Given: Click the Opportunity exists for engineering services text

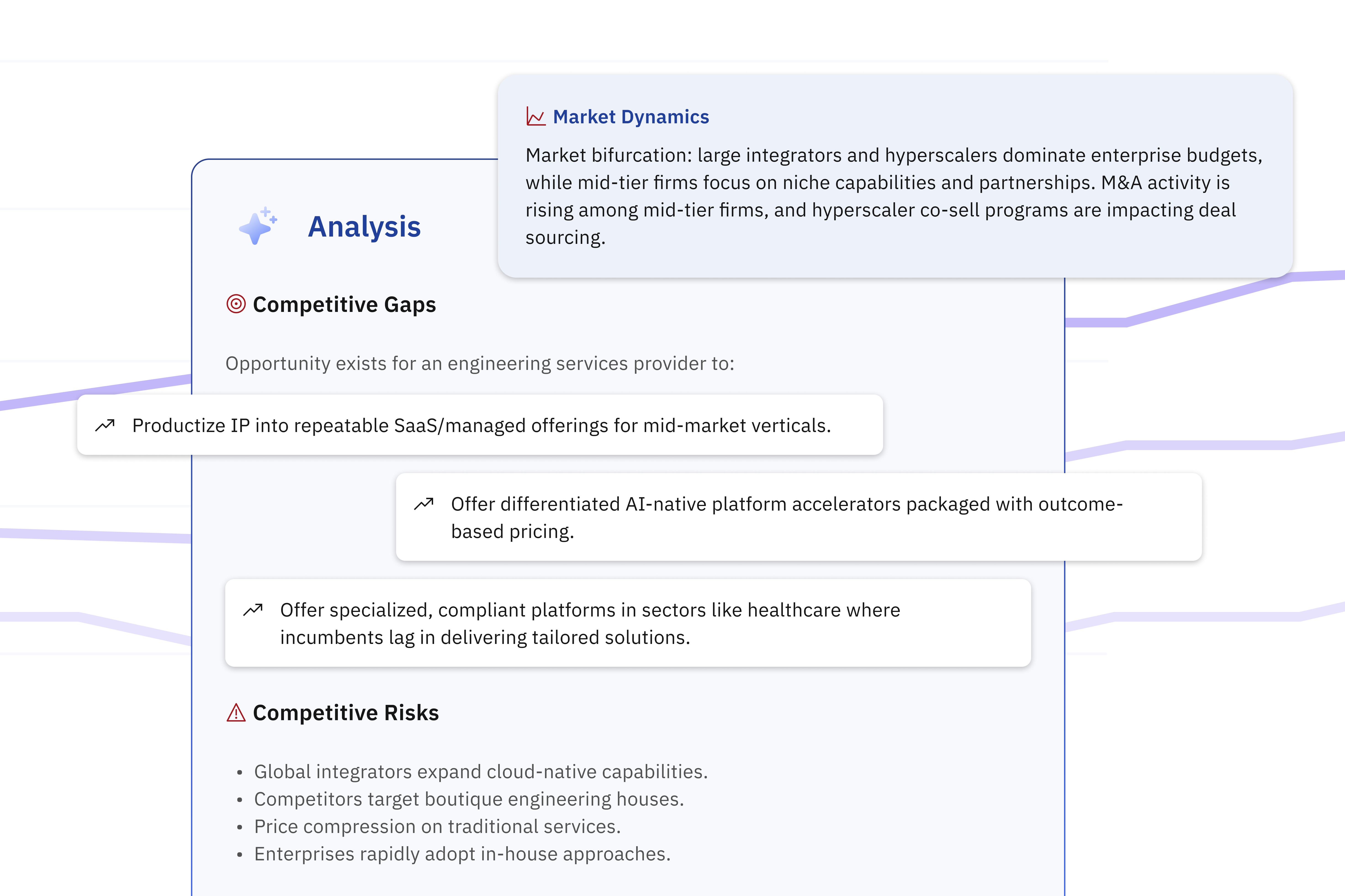Looking at the screenshot, I should (479, 364).
